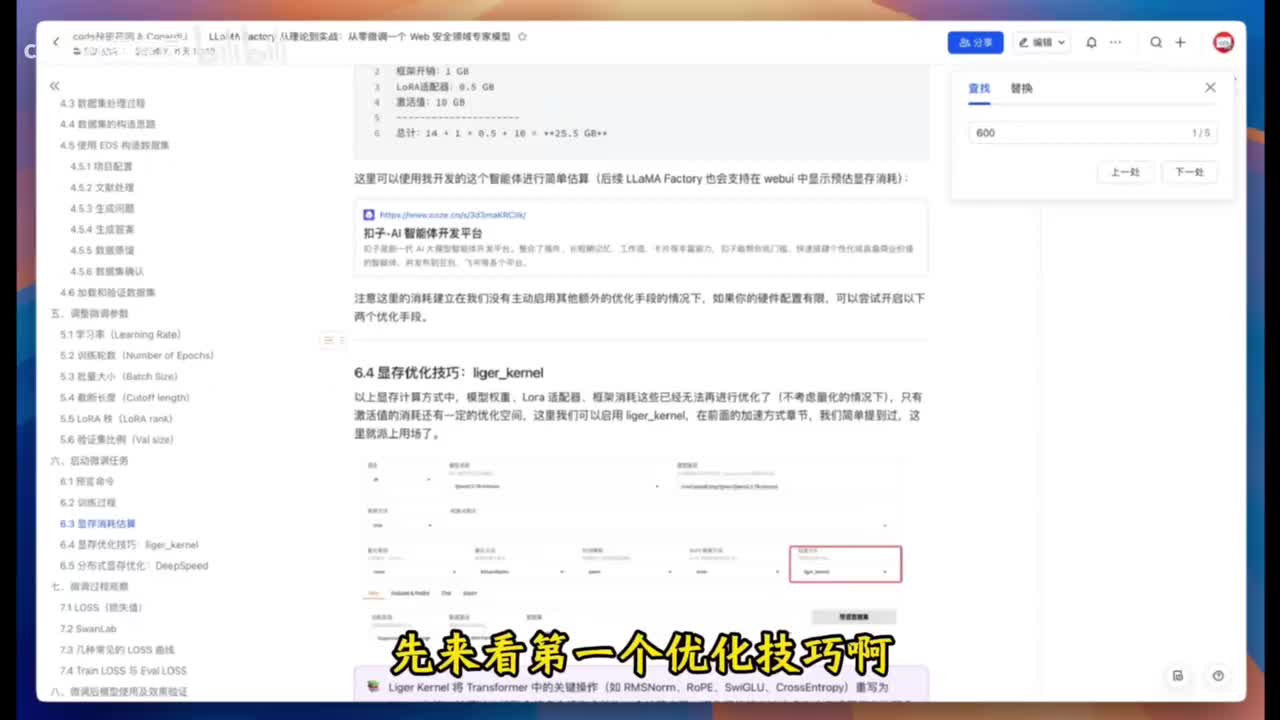Open the 扣子-AI 智能体开发平台 card title
Viewport: 1280px width, 720px height.
pyautogui.click(x=422, y=233)
